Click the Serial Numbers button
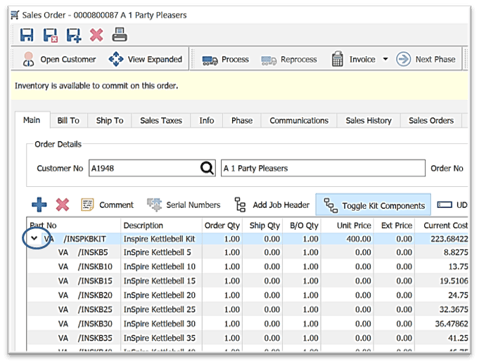479x364 pixels. tap(184, 205)
